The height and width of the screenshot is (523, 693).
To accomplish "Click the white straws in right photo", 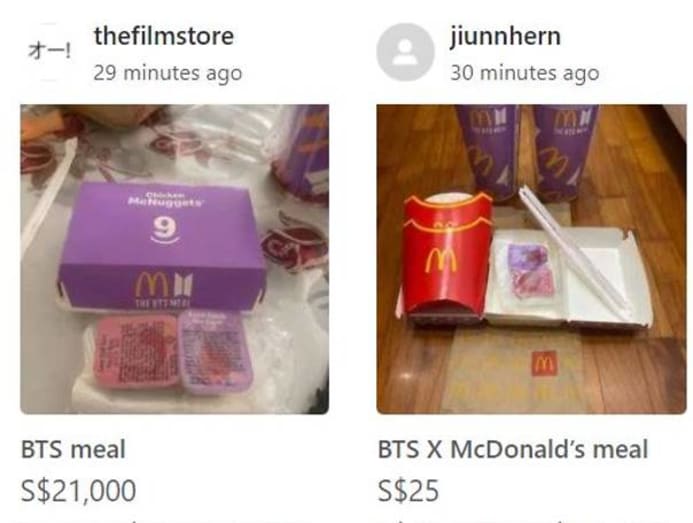I will 577,252.
